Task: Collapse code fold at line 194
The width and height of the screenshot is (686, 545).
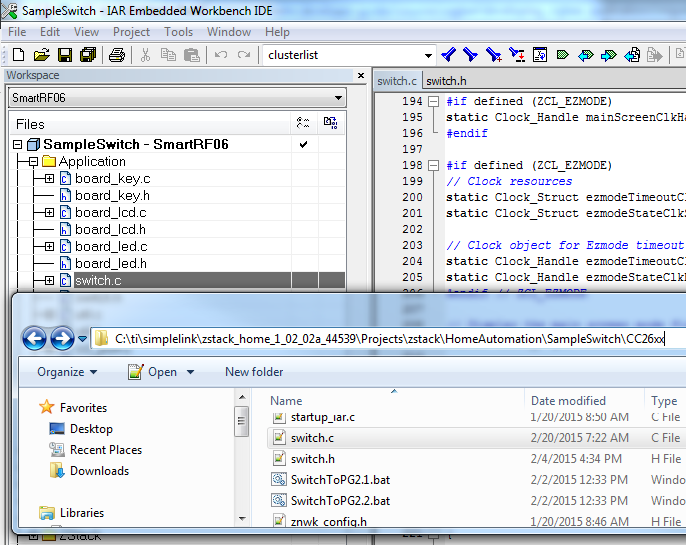Action: click(x=433, y=101)
